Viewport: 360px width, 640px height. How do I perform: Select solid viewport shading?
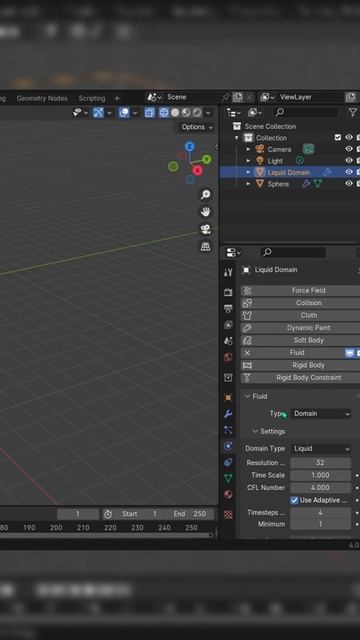175,113
